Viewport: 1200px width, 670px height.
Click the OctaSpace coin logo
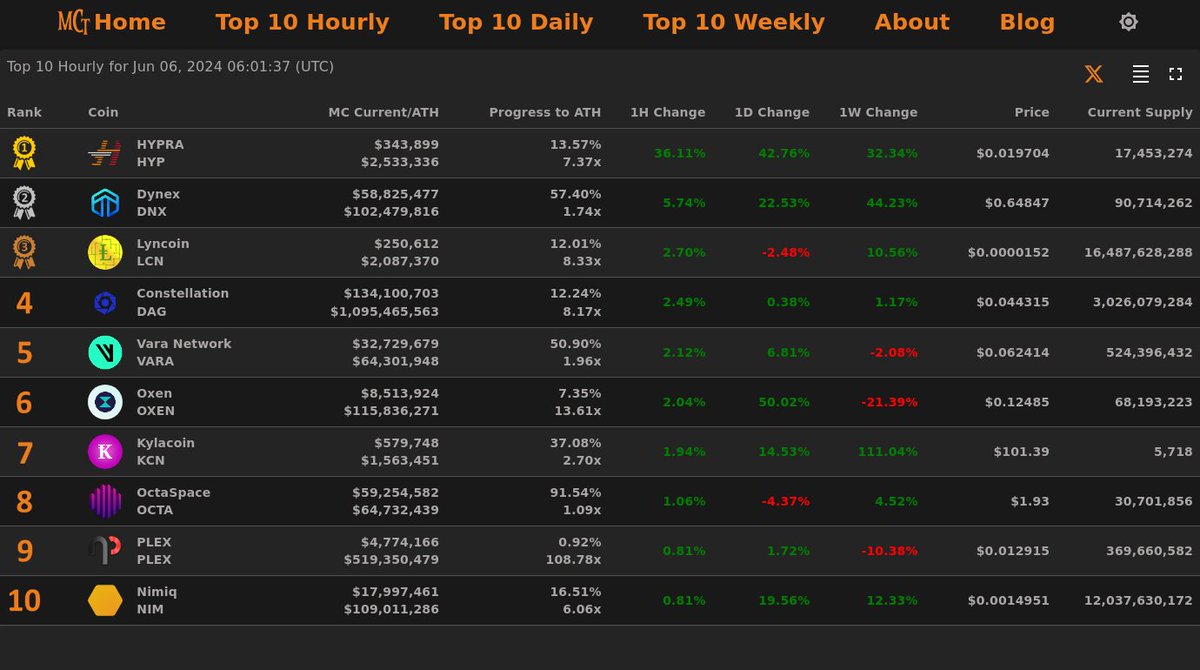(x=105, y=501)
